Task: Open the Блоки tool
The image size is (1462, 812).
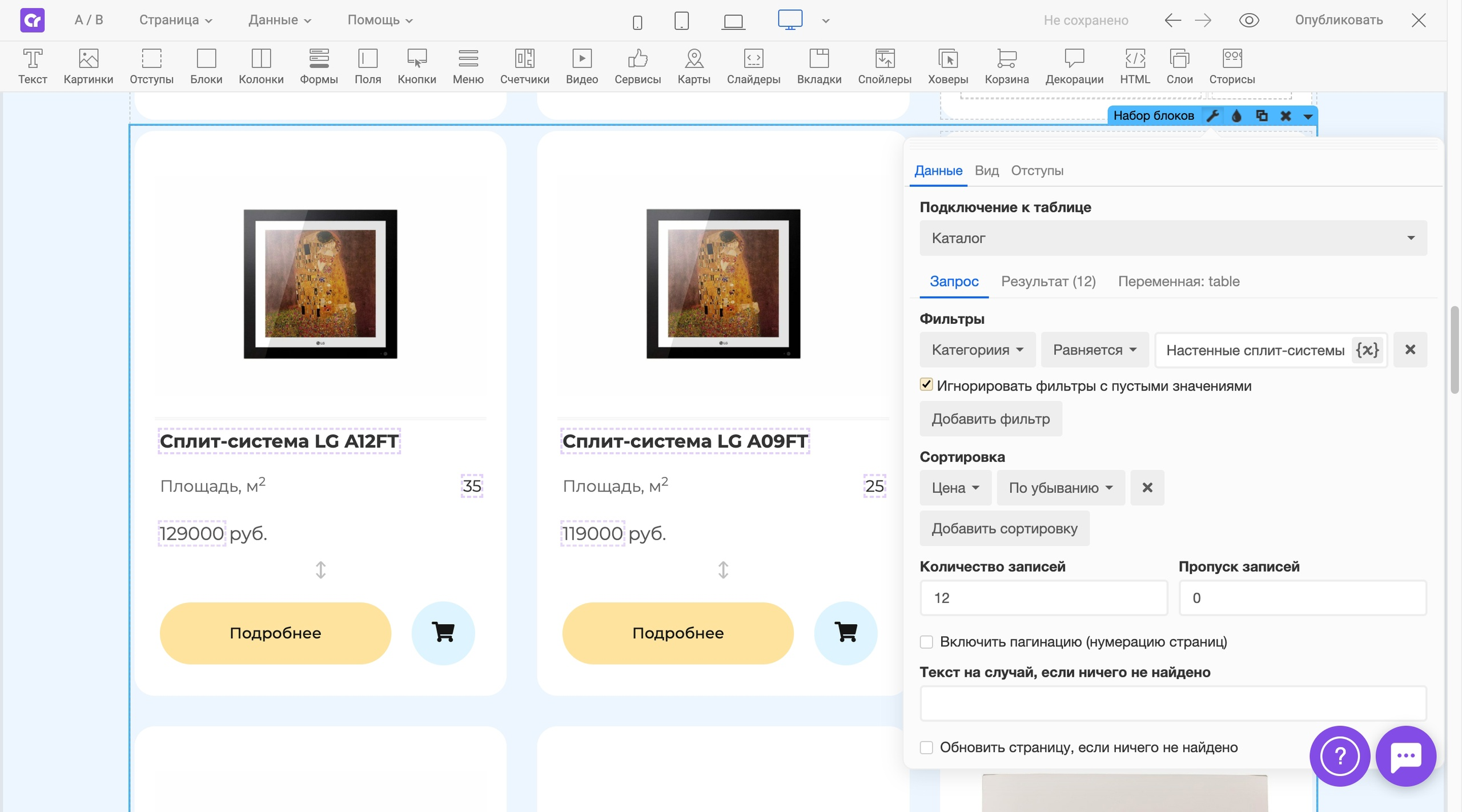Action: pyautogui.click(x=206, y=66)
